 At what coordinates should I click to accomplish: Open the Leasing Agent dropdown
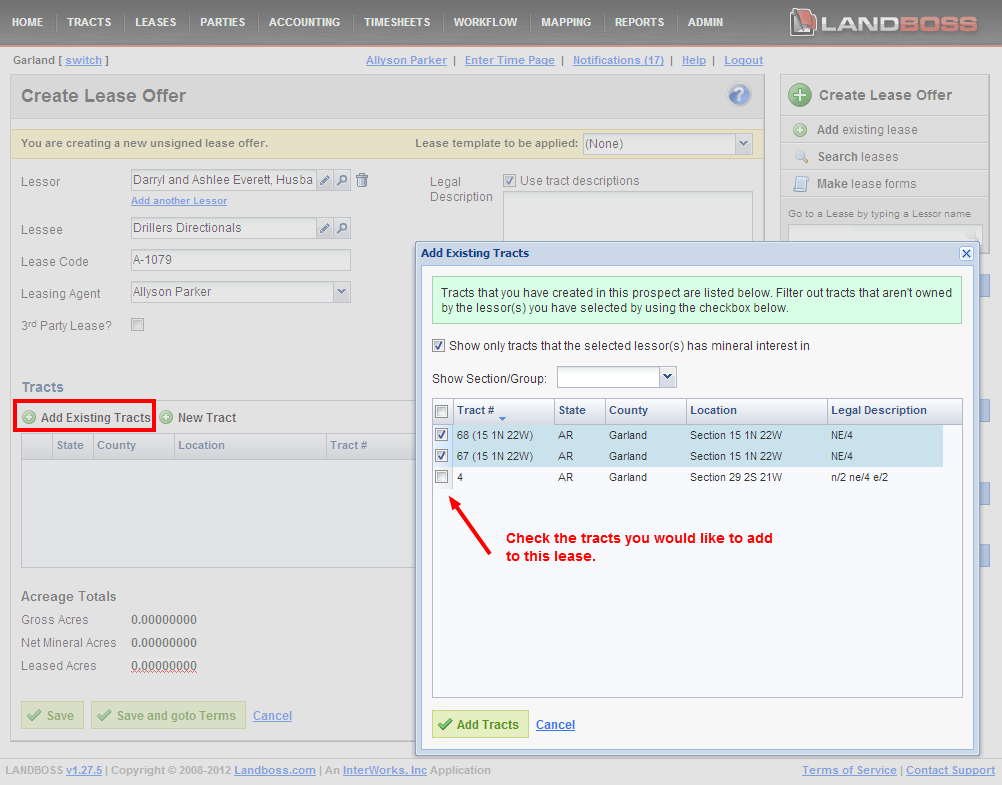[341, 292]
